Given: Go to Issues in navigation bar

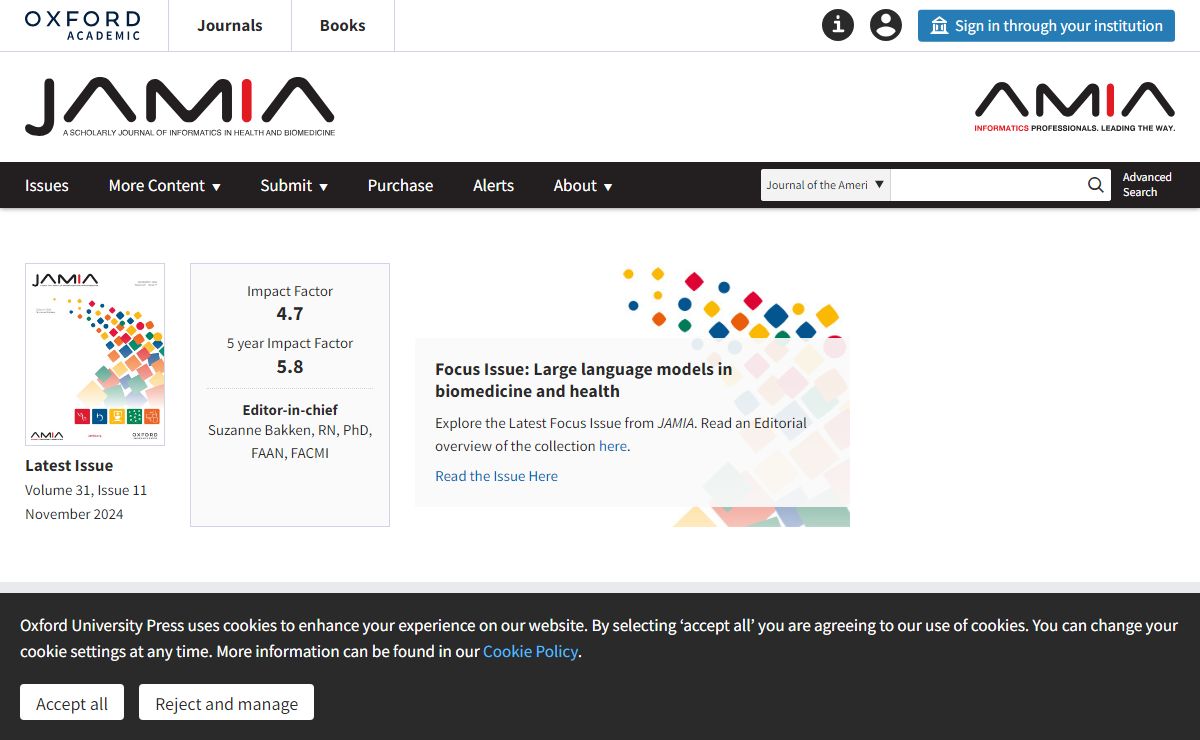Looking at the screenshot, I should (47, 185).
